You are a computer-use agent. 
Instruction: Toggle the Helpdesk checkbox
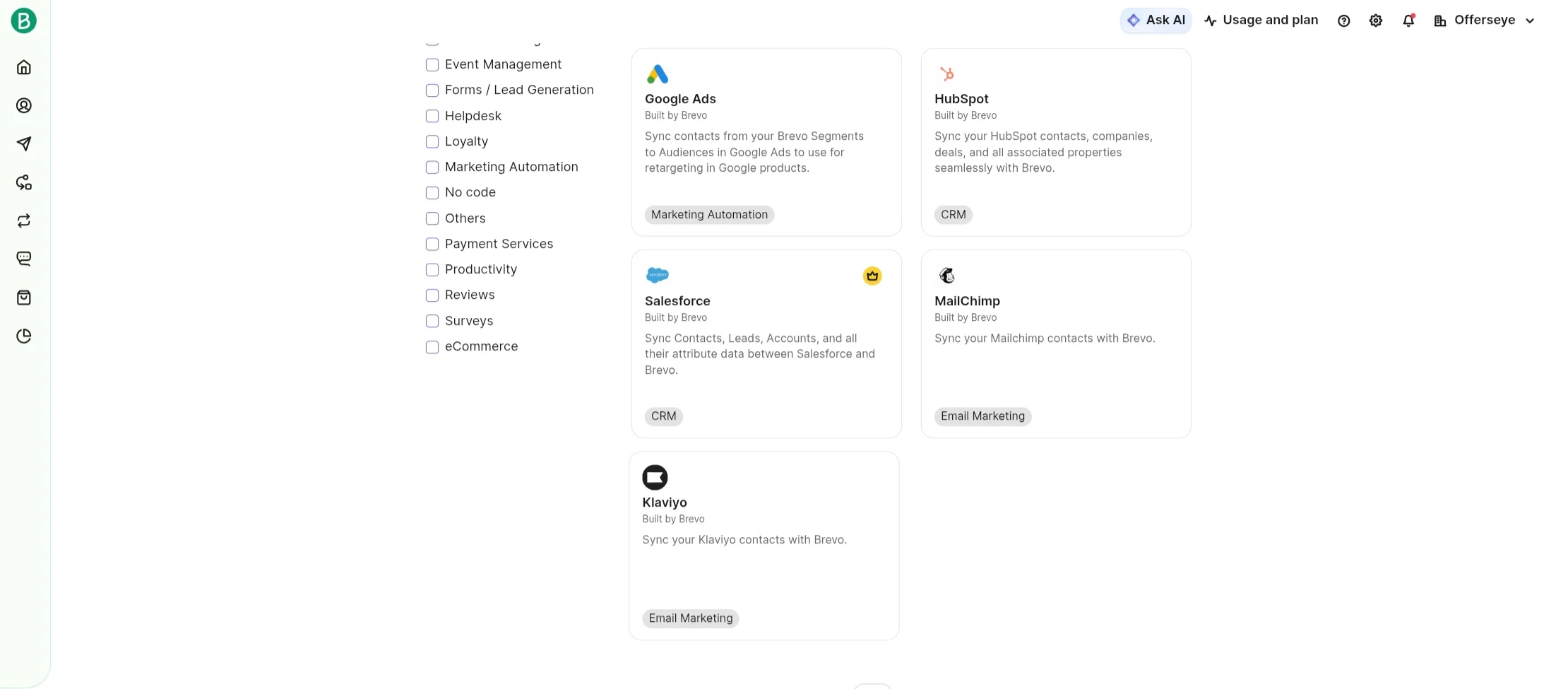click(432, 116)
